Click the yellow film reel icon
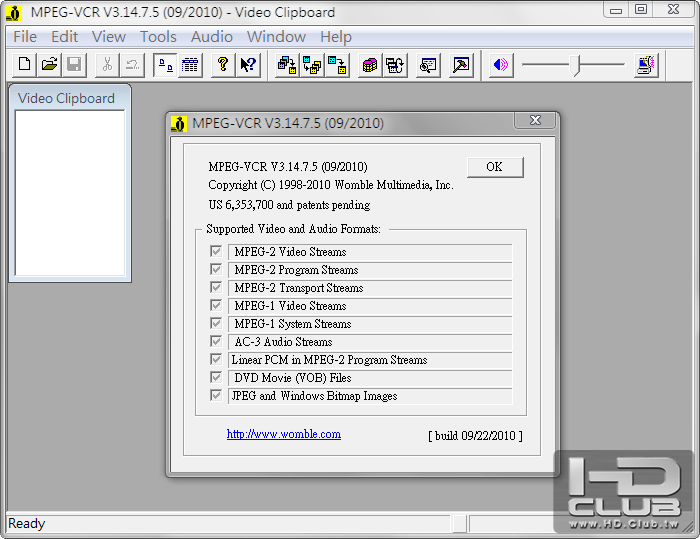The width and height of the screenshot is (700, 539). point(370,65)
